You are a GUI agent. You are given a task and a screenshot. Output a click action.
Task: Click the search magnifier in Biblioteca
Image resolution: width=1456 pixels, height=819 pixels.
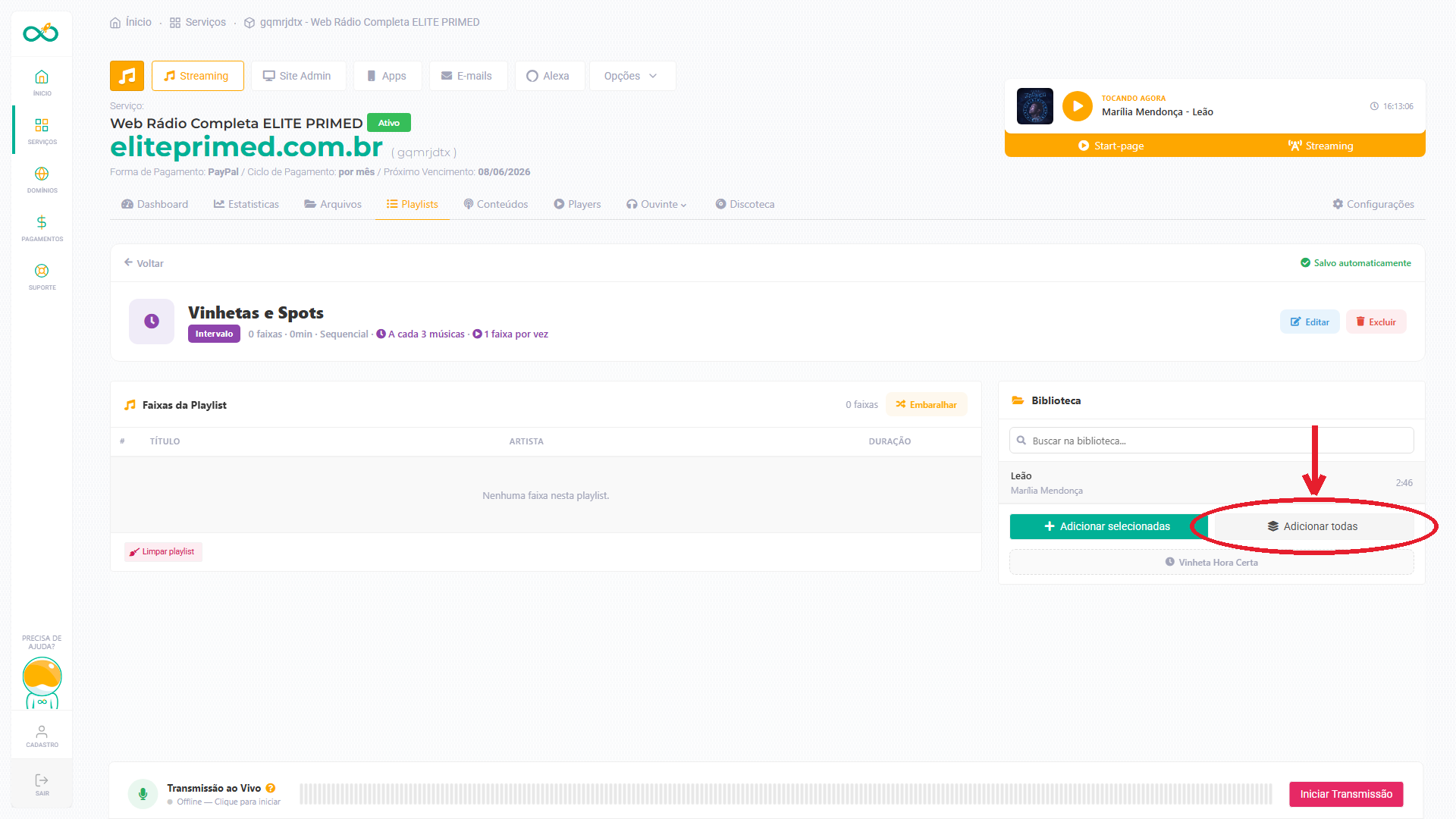pyautogui.click(x=1021, y=441)
